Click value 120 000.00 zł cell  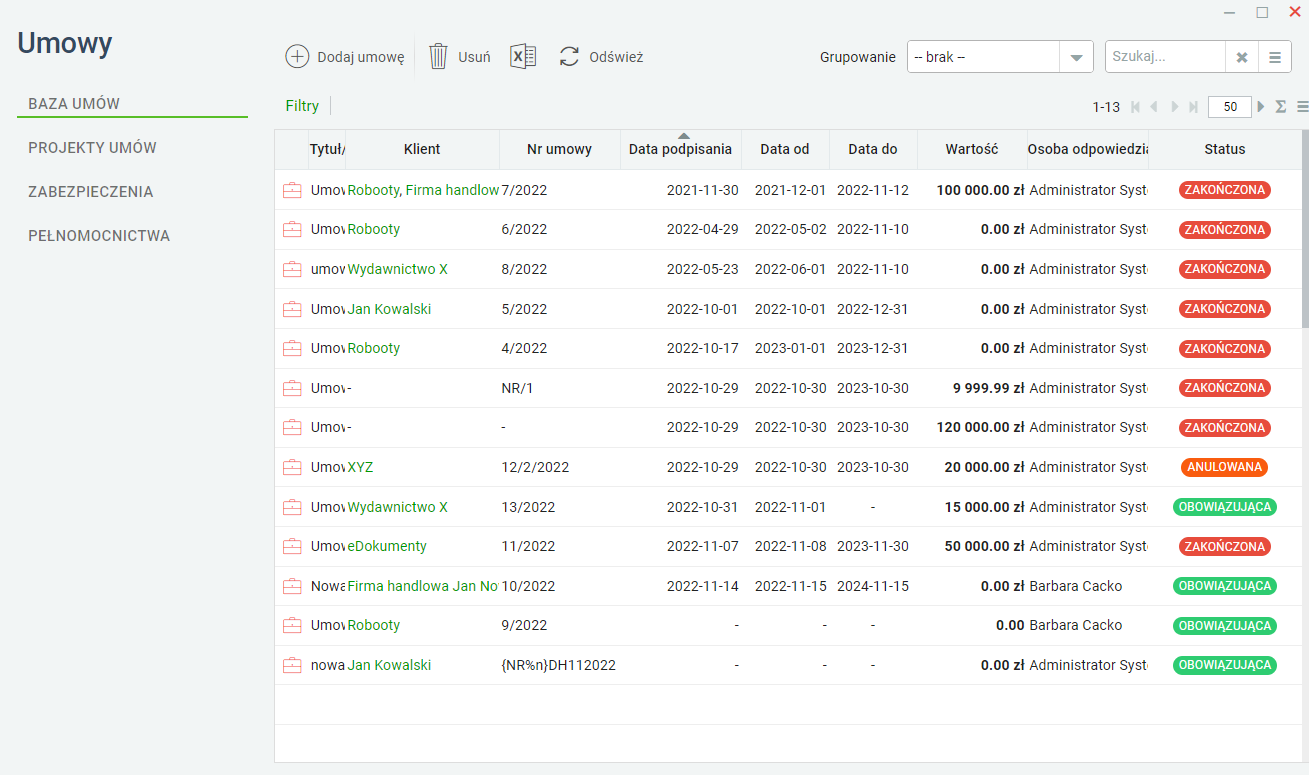coord(980,427)
